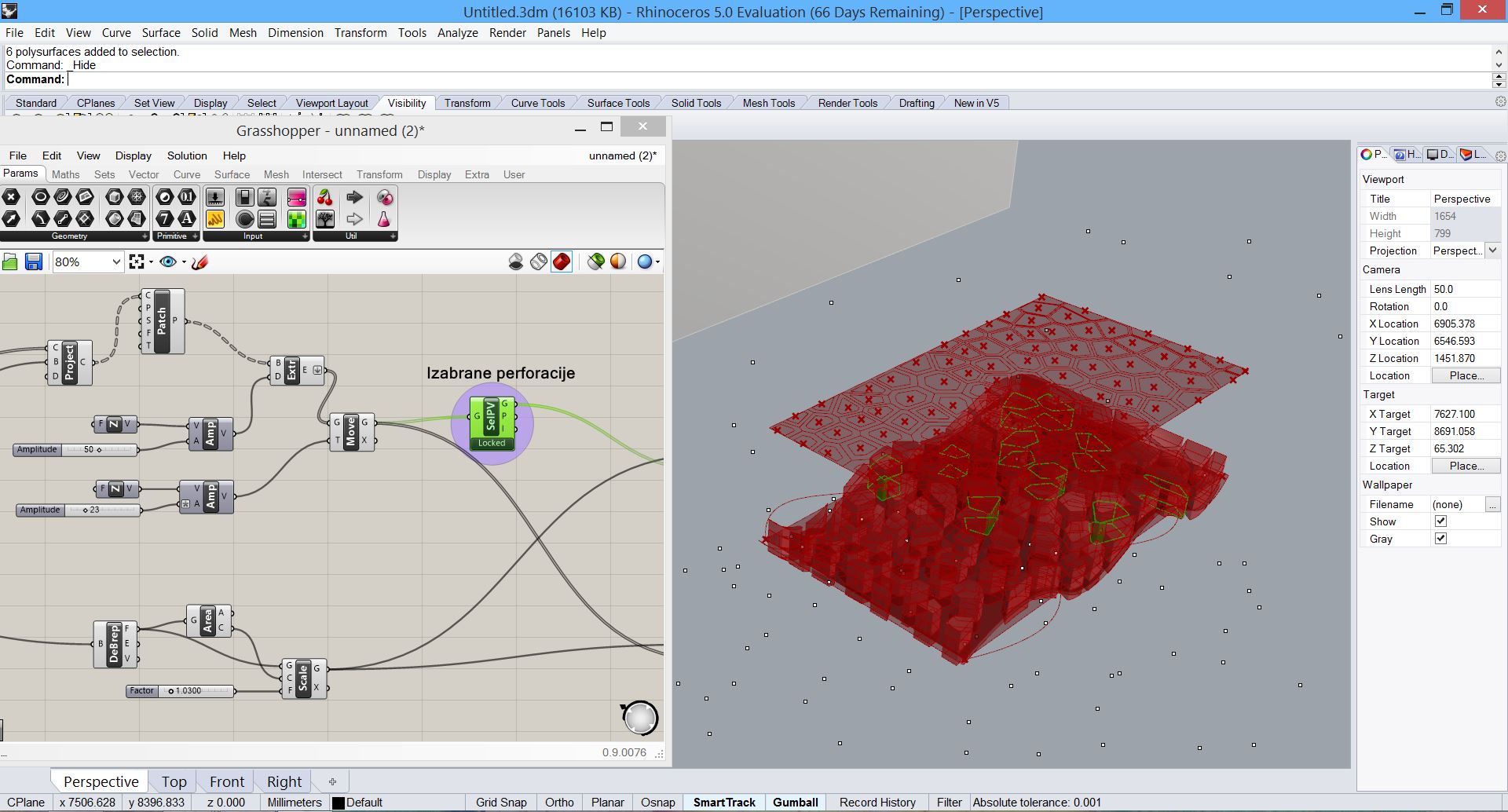The image size is (1508, 812).
Task: Expand the Util panel plus
Action: pyautogui.click(x=393, y=236)
